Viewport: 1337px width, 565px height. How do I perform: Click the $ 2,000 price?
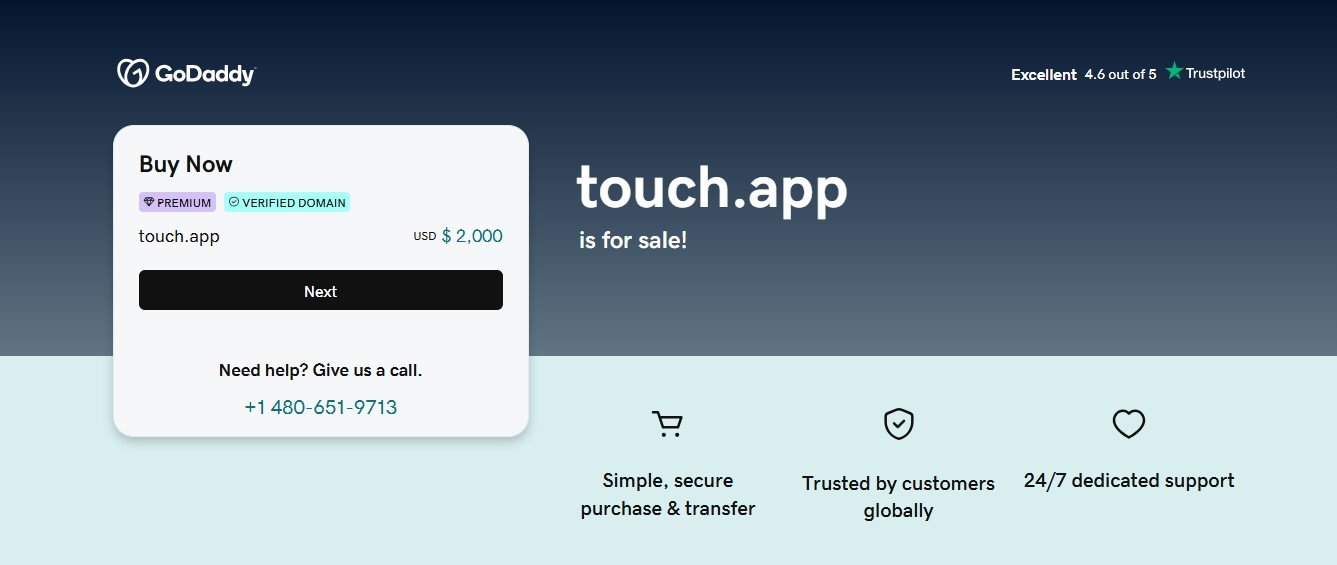pyautogui.click(x=471, y=237)
